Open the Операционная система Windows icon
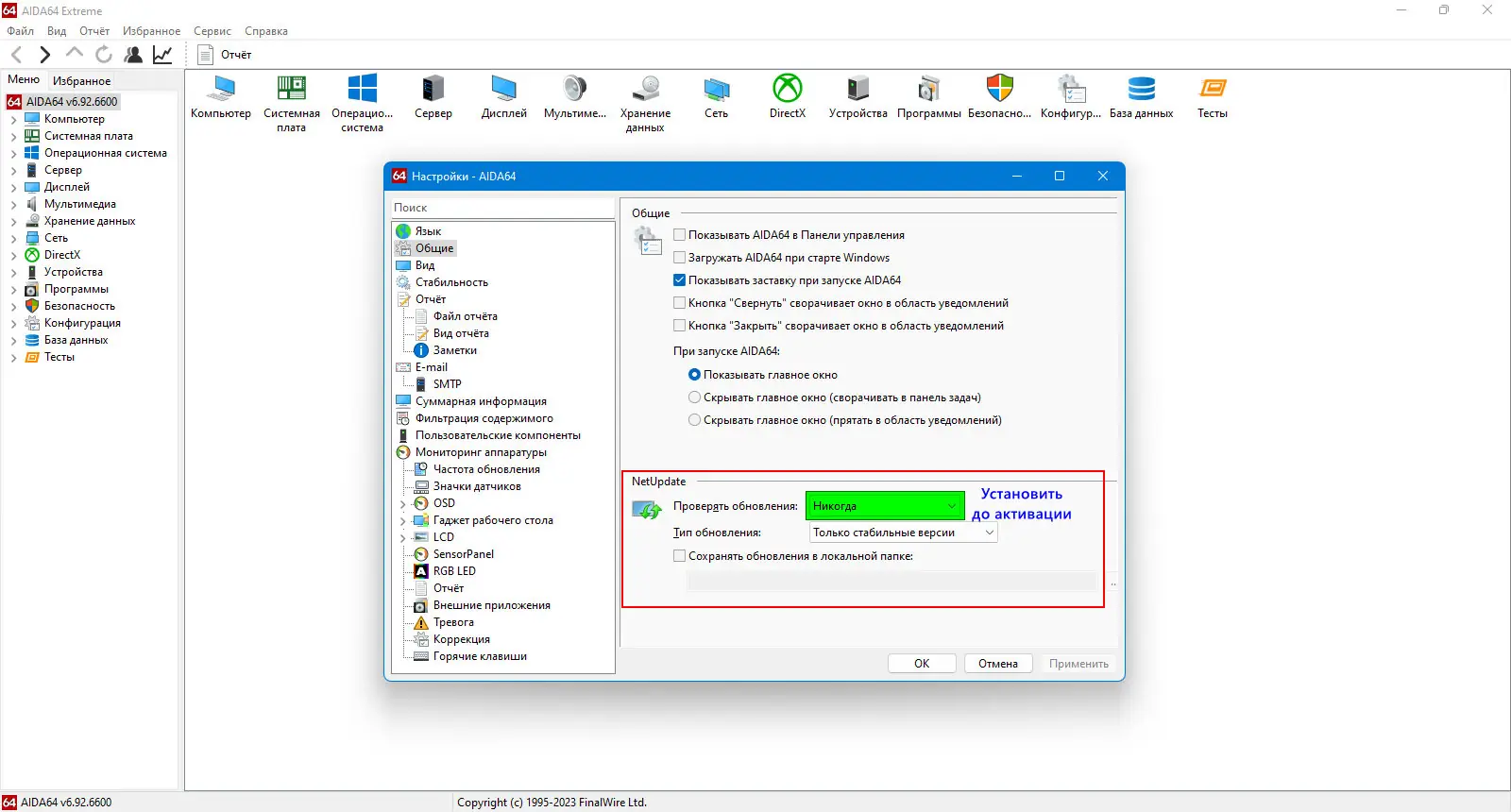This screenshot has height=812, width=1511. click(363, 89)
